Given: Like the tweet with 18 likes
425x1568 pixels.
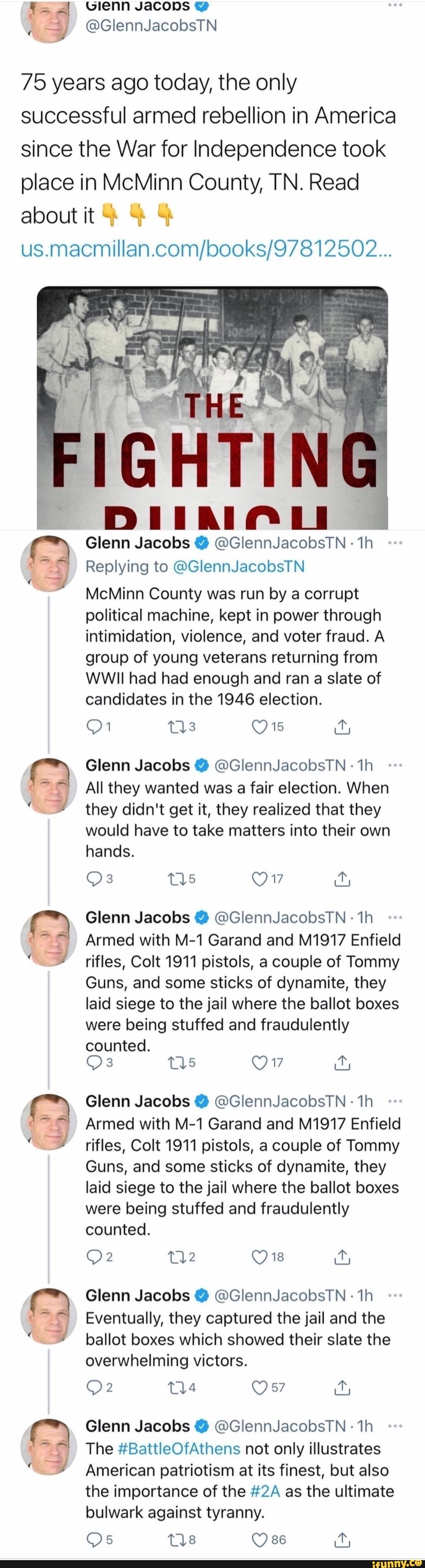Looking at the screenshot, I should 261,1257.
